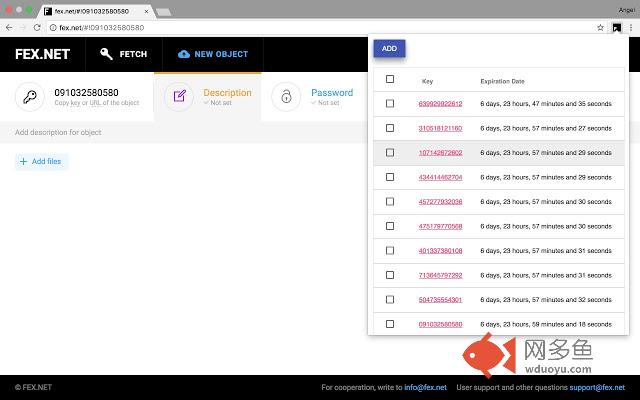640x400 pixels.
Task: Open Chrome's three-dot menu
Action: (x=631, y=28)
